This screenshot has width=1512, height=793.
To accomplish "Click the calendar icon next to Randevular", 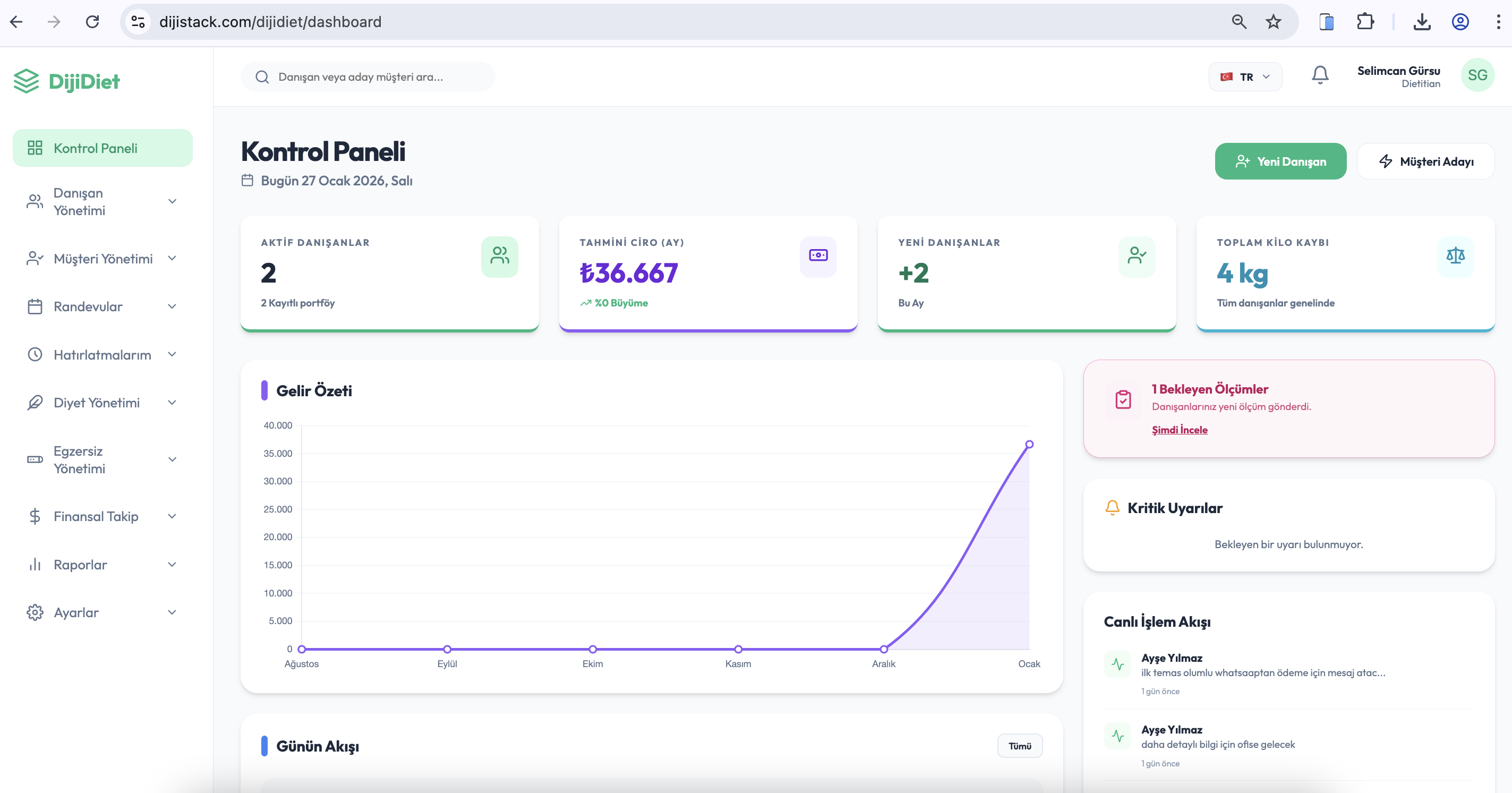I will click(x=34, y=306).
